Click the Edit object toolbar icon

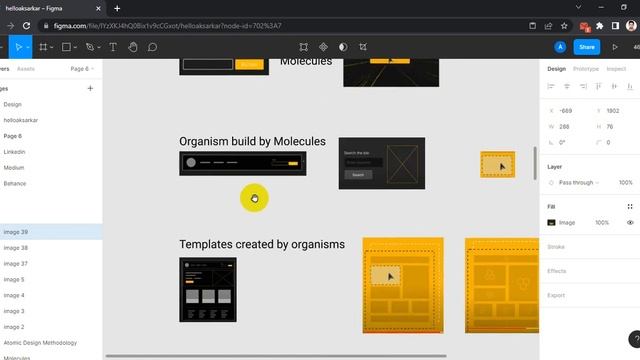[303, 47]
